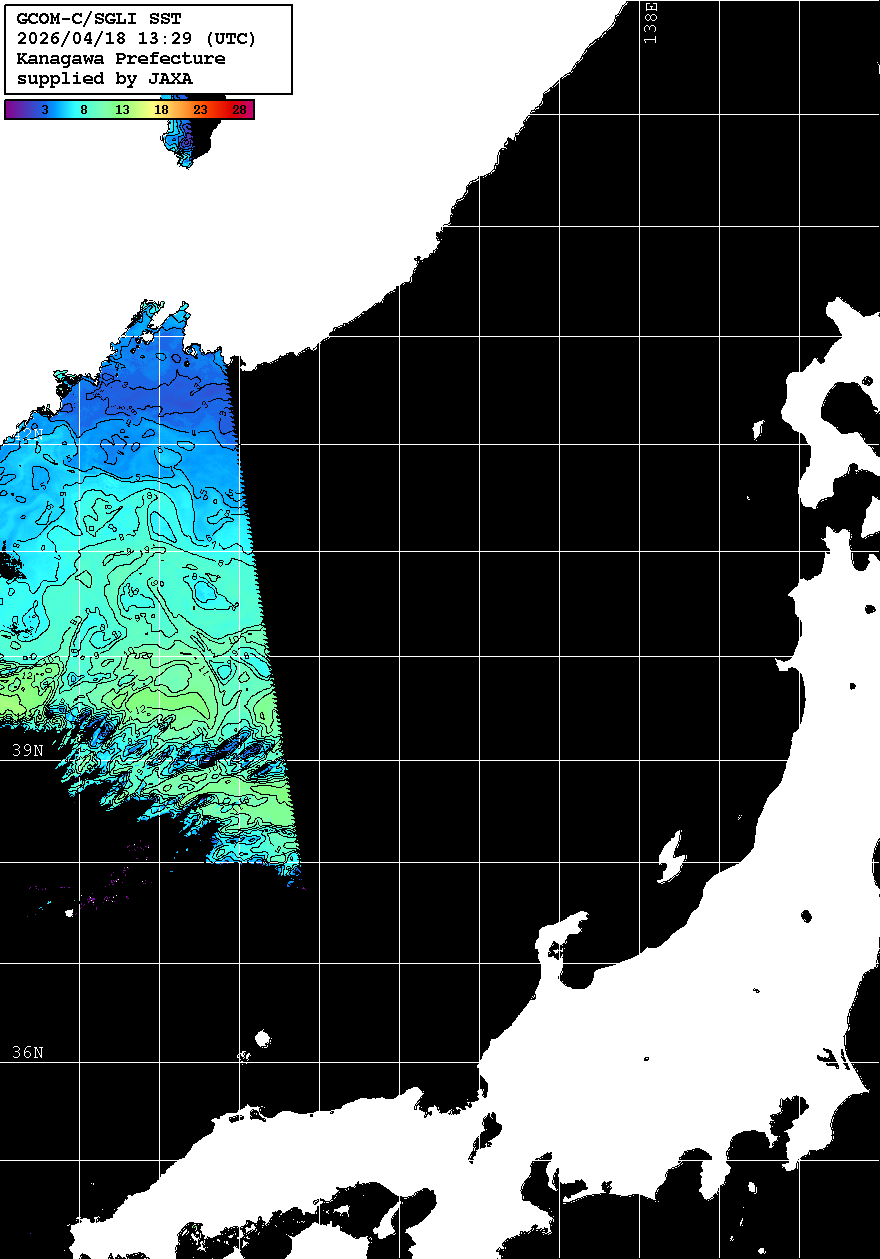Click the small round island near 36N
This screenshot has width=880, height=1259.
pyautogui.click(x=262, y=1039)
